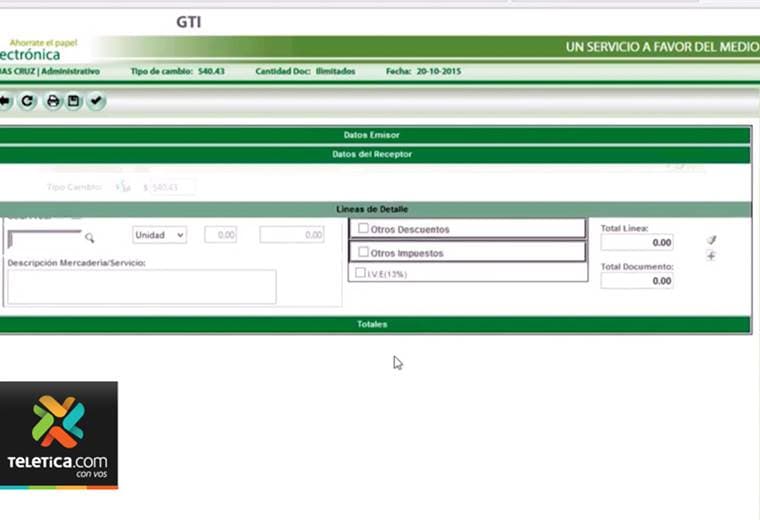Click the refresh toolbar icon
This screenshot has width=760, height=520.
(x=28, y=101)
